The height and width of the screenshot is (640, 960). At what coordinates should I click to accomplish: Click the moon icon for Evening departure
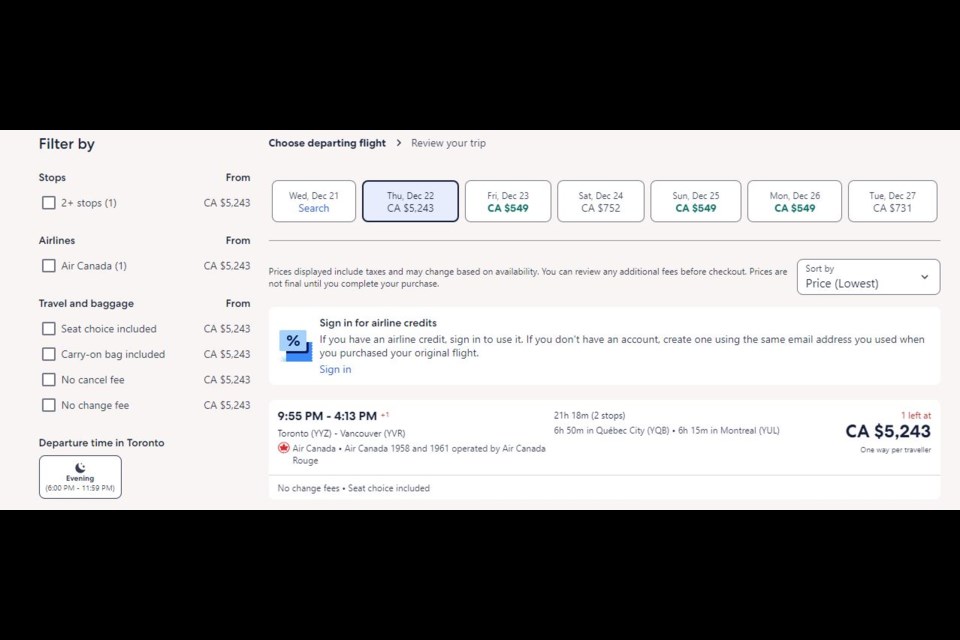tap(80, 468)
